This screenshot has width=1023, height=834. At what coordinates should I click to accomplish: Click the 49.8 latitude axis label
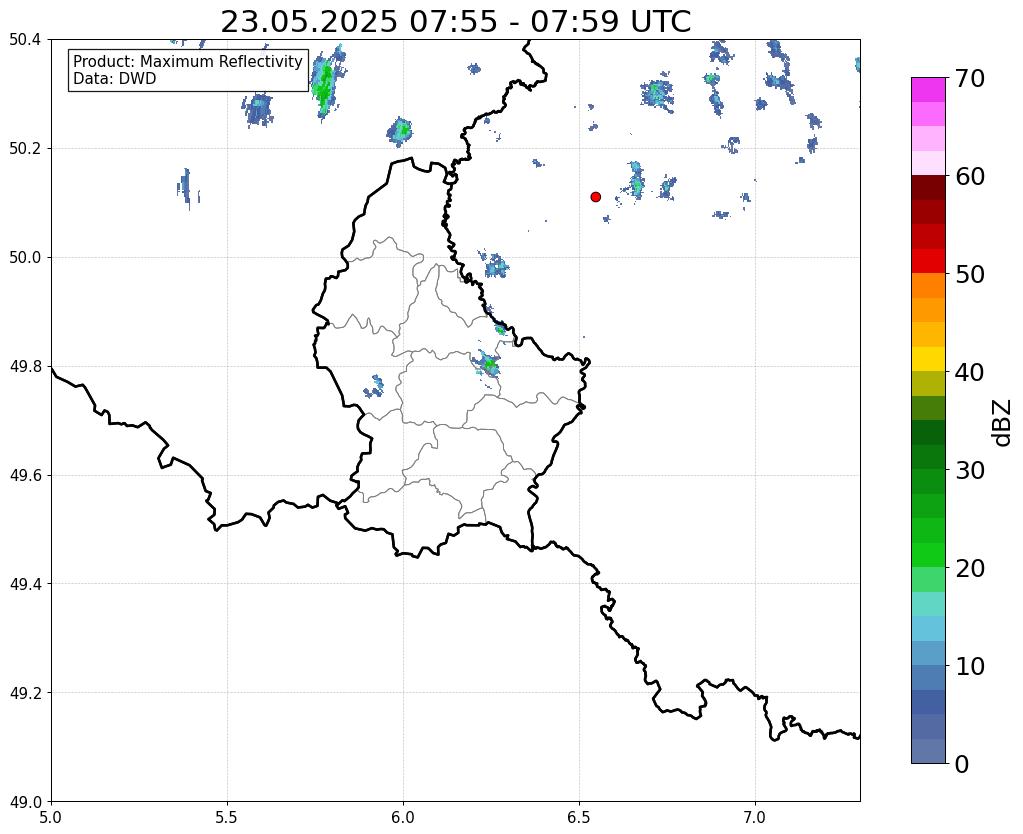(25, 367)
